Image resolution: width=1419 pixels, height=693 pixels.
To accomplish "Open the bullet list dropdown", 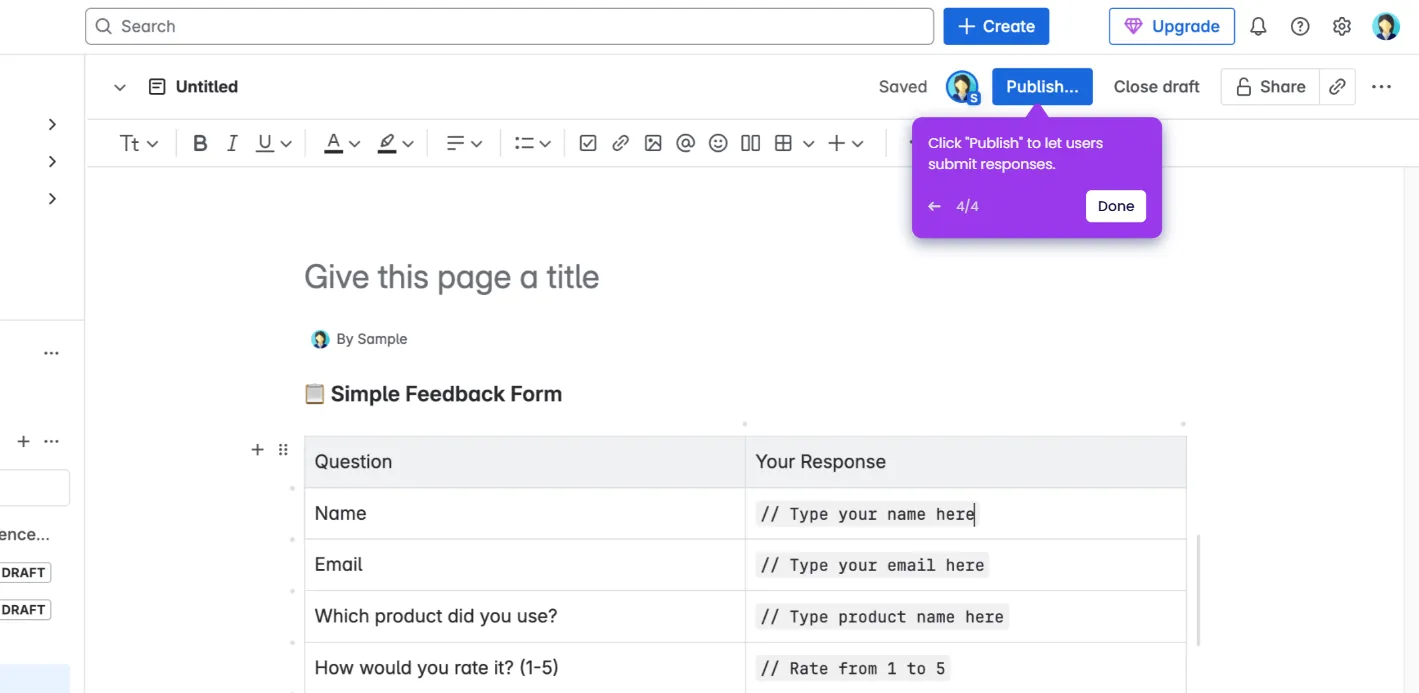I will [533, 144].
